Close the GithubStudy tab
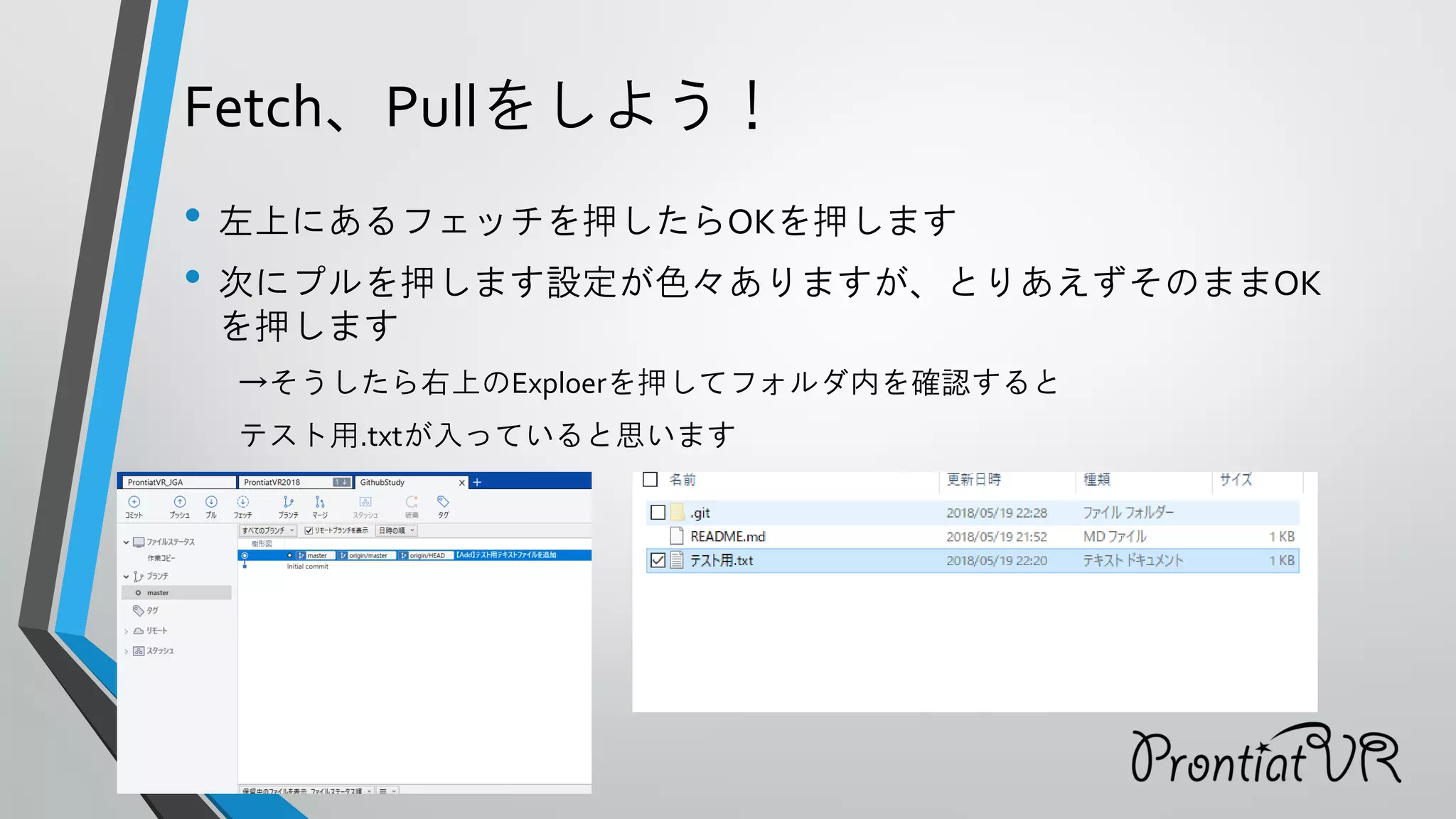 click(x=461, y=483)
